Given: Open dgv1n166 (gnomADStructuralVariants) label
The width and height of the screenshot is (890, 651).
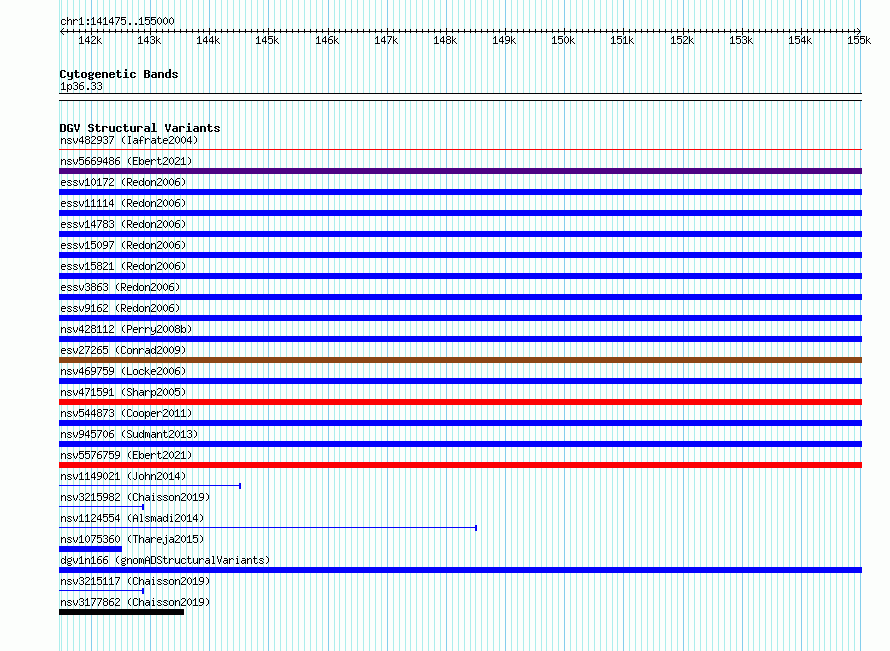Looking at the screenshot, I should [x=165, y=560].
